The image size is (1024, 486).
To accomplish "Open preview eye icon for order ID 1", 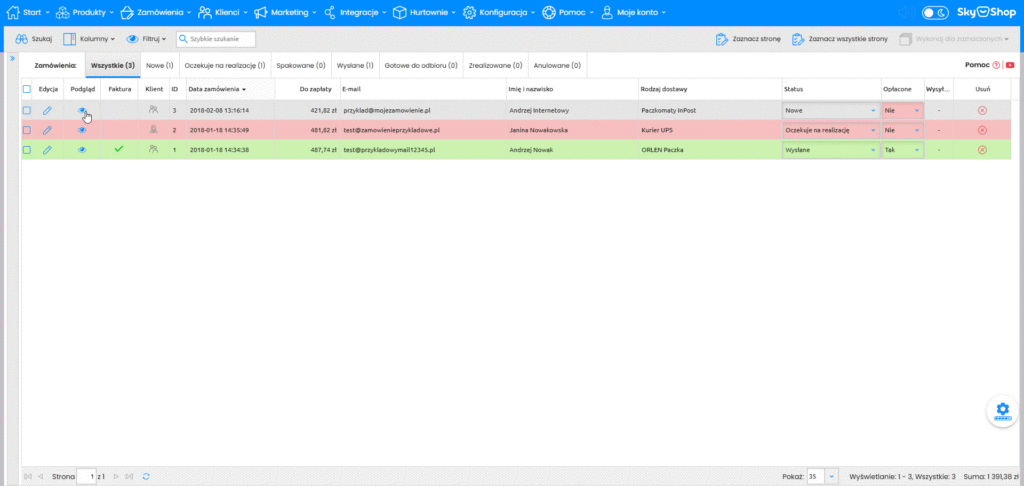I will (83, 149).
